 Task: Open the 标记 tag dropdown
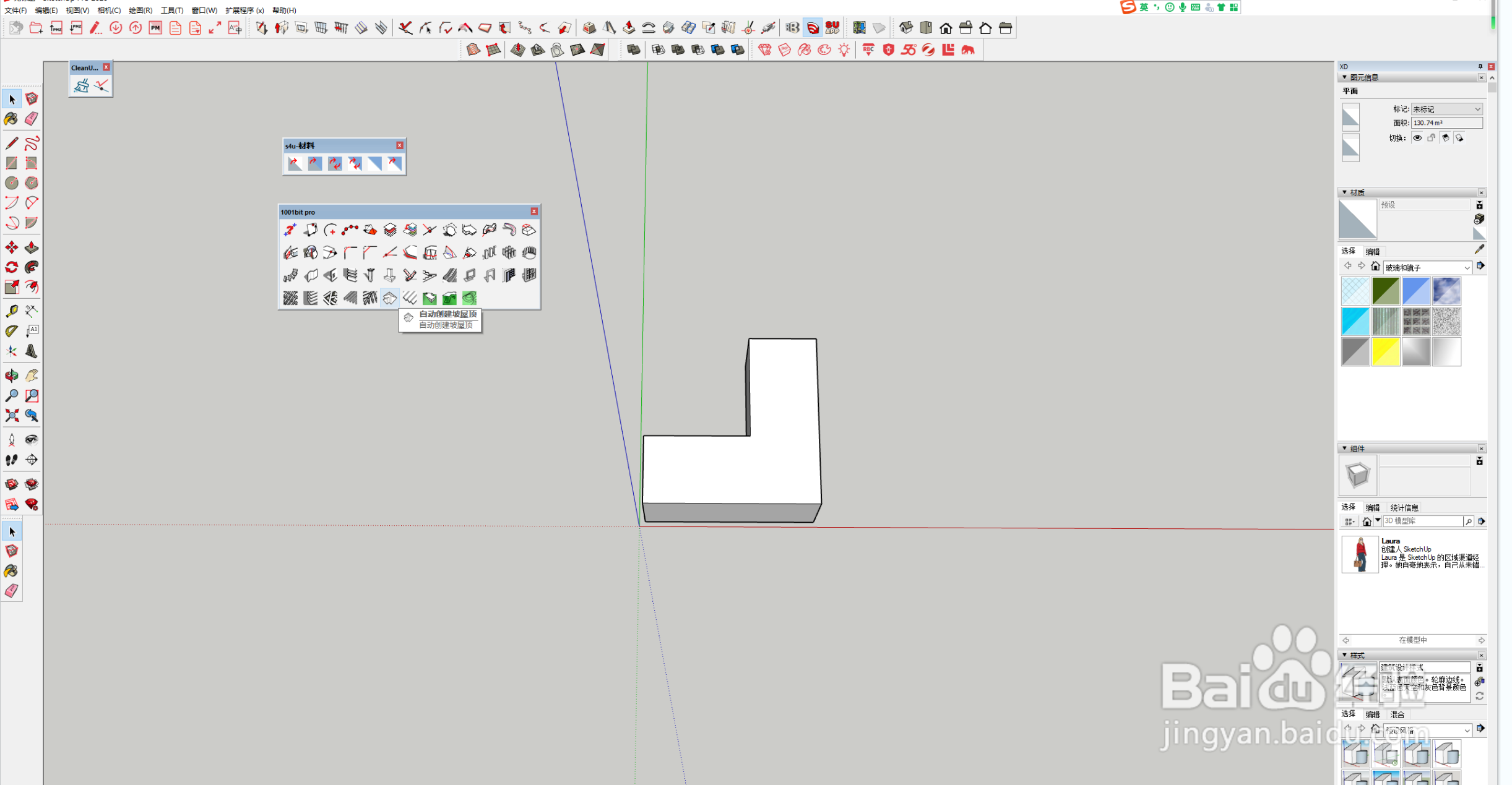(x=1446, y=109)
